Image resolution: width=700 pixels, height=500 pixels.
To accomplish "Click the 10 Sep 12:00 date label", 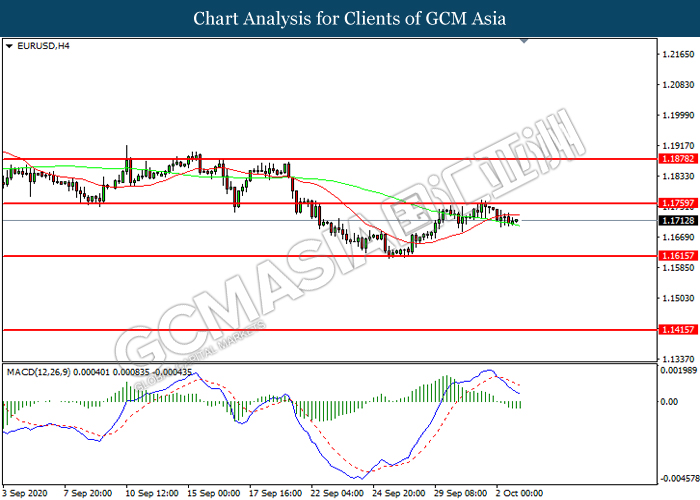I will [x=150, y=493].
